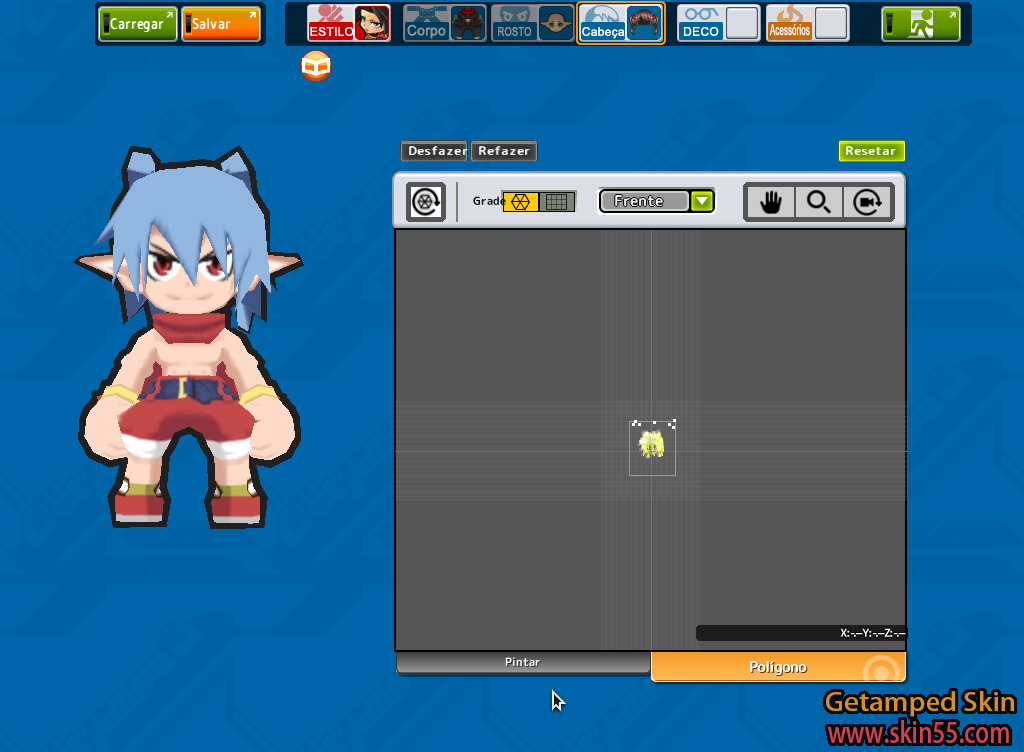The width and height of the screenshot is (1024, 752).
Task: Select the magnifier zoom tool
Action: 819,202
